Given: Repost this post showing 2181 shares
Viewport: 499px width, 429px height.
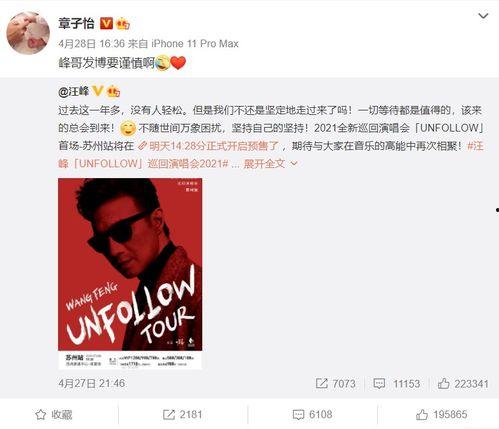Looking at the screenshot, I should [x=182, y=415].
